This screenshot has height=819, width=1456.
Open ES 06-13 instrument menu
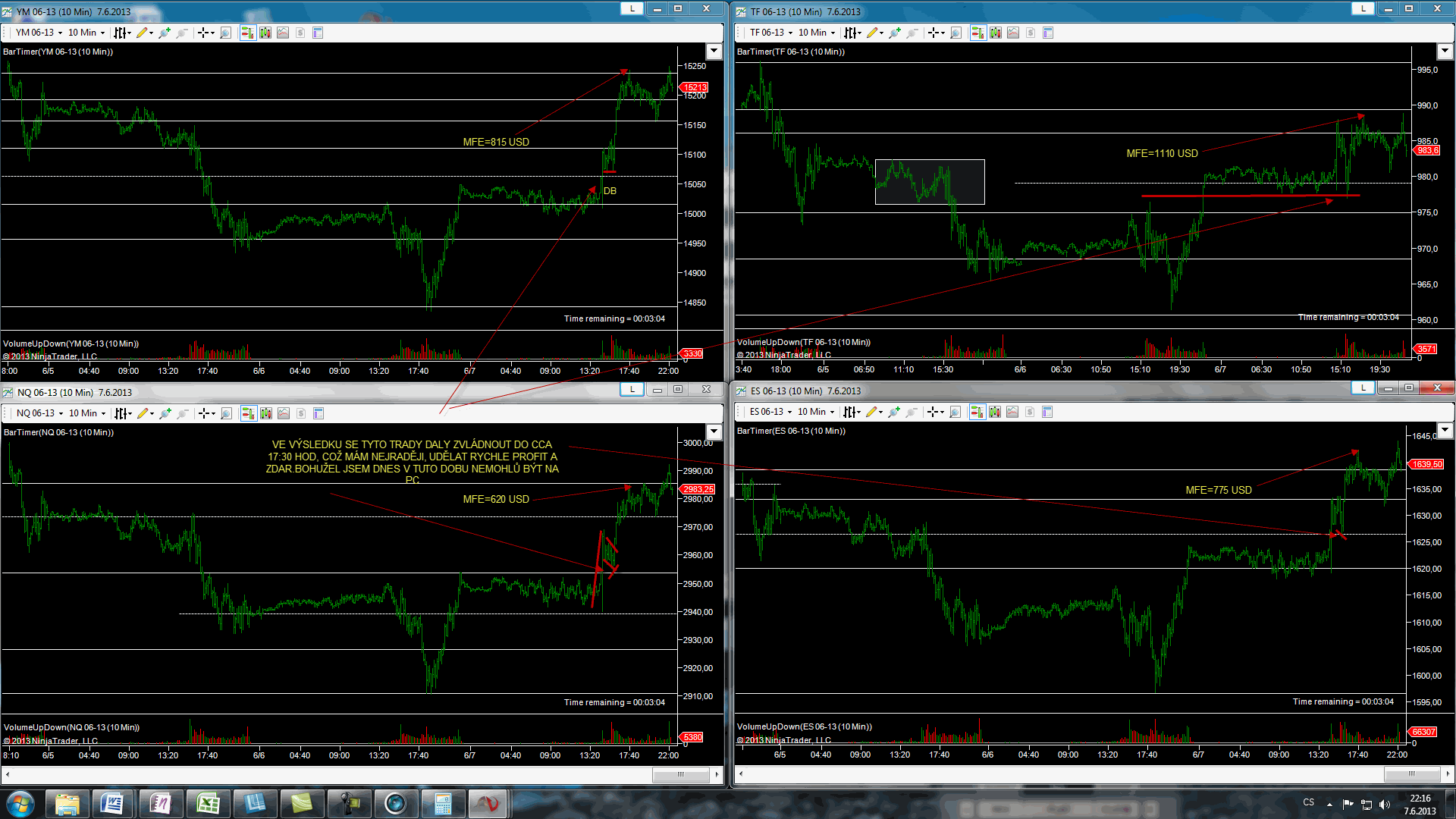click(x=771, y=412)
